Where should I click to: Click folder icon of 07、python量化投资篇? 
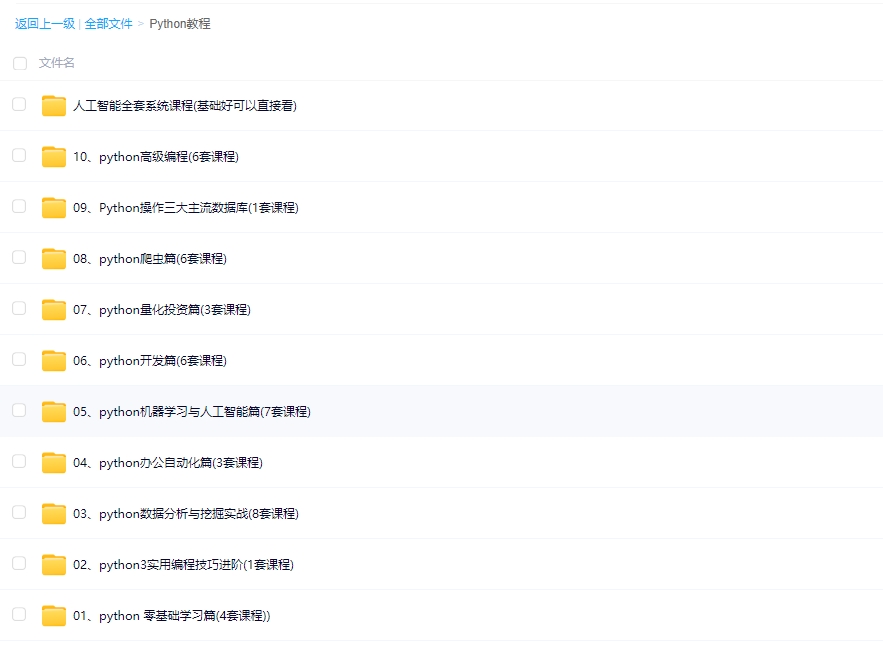(x=53, y=310)
